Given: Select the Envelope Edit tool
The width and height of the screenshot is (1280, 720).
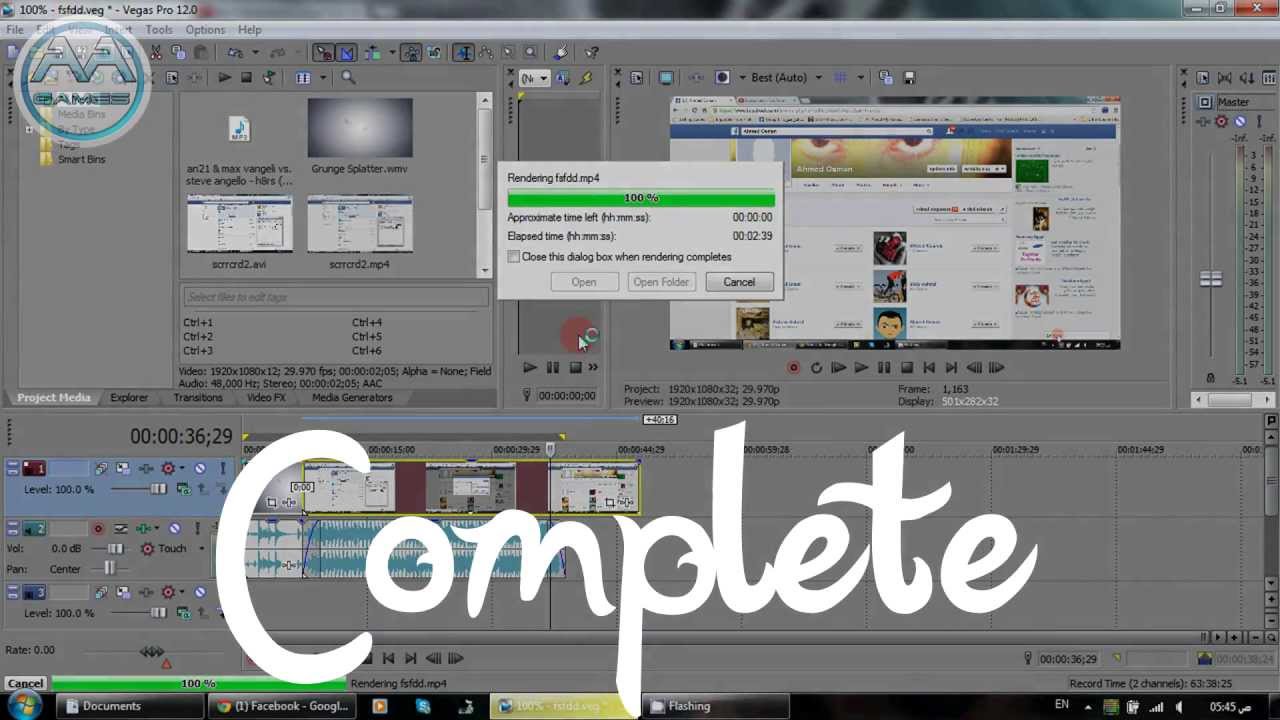Looking at the screenshot, I should (x=485, y=52).
